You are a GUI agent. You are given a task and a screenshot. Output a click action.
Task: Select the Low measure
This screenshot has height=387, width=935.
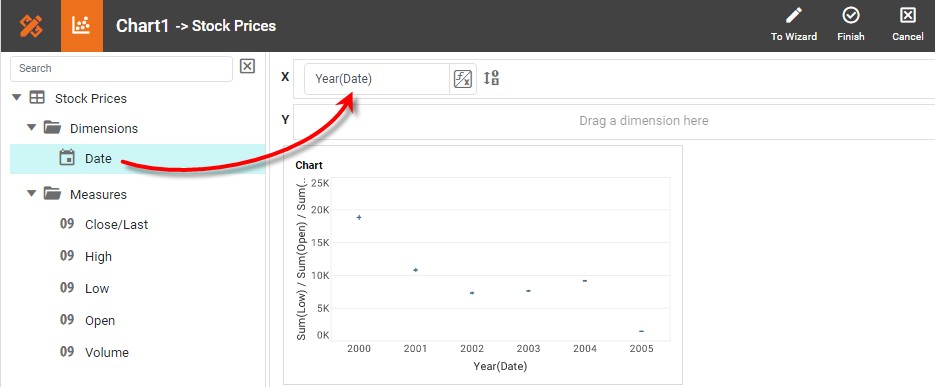[x=97, y=289]
